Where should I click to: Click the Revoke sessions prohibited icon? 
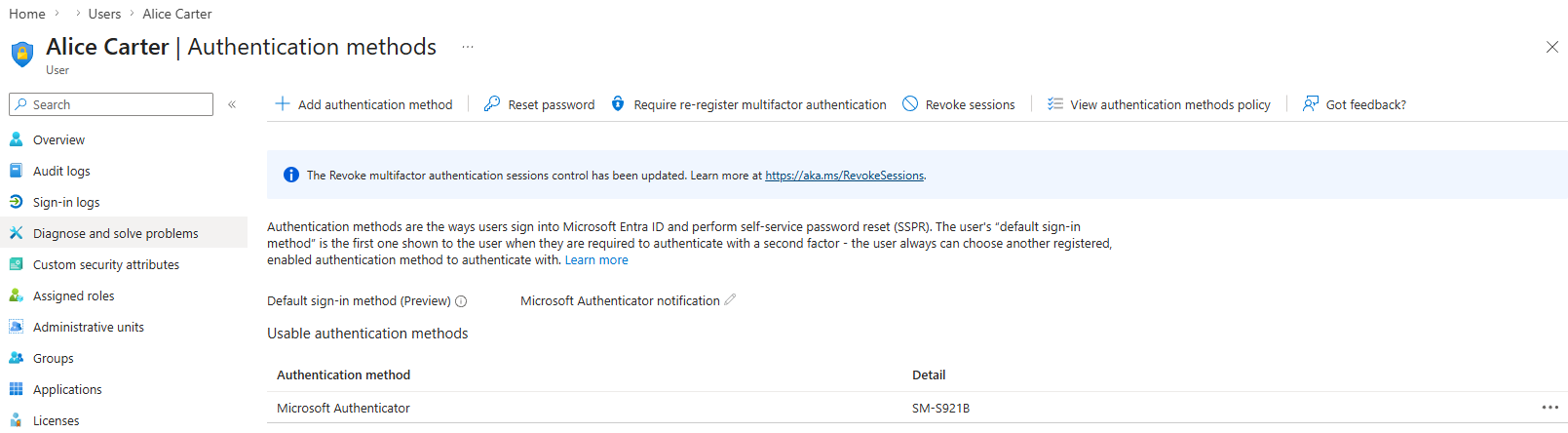pyautogui.click(x=910, y=103)
